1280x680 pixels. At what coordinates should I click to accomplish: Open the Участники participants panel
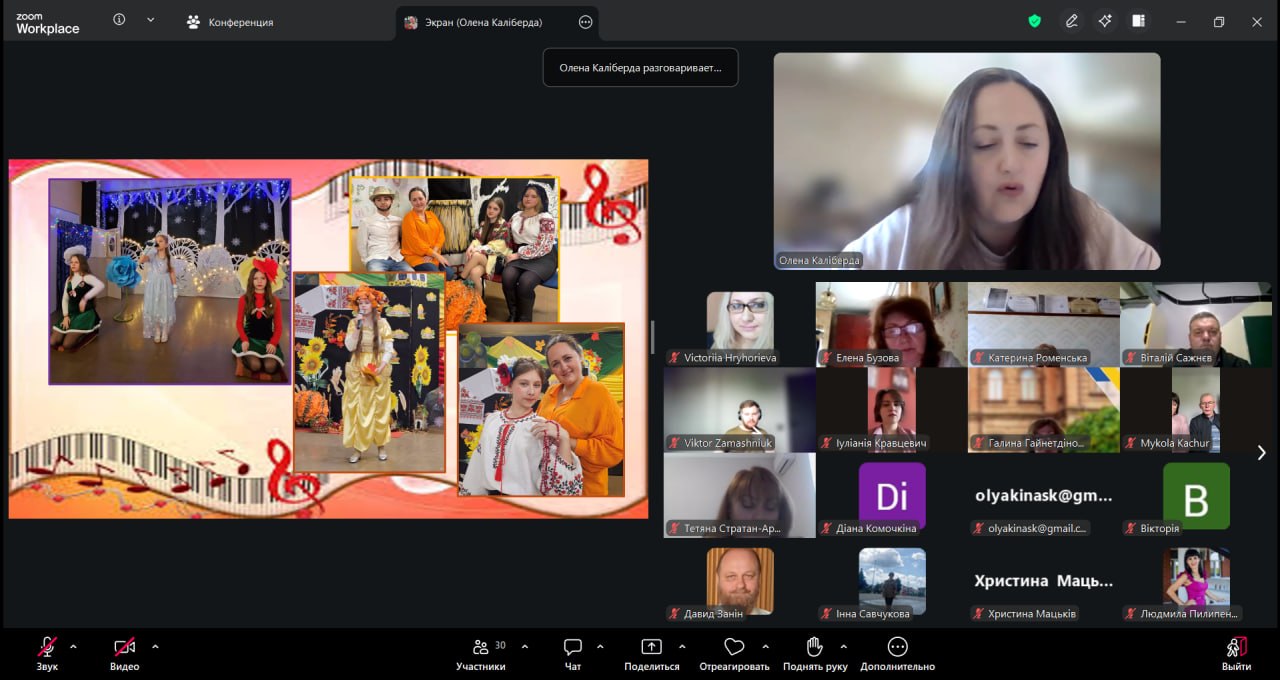pos(481,654)
